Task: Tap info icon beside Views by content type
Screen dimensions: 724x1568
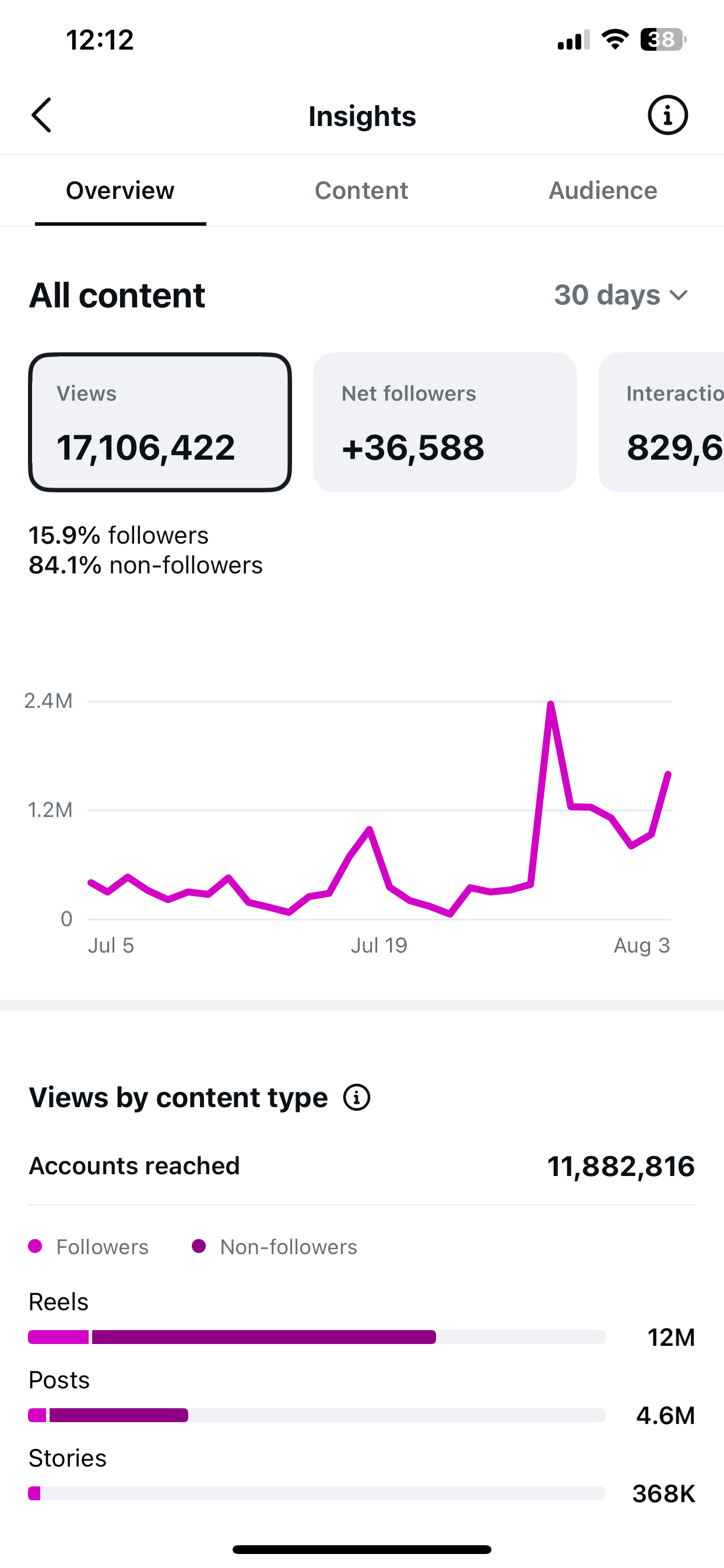Action: click(357, 1097)
